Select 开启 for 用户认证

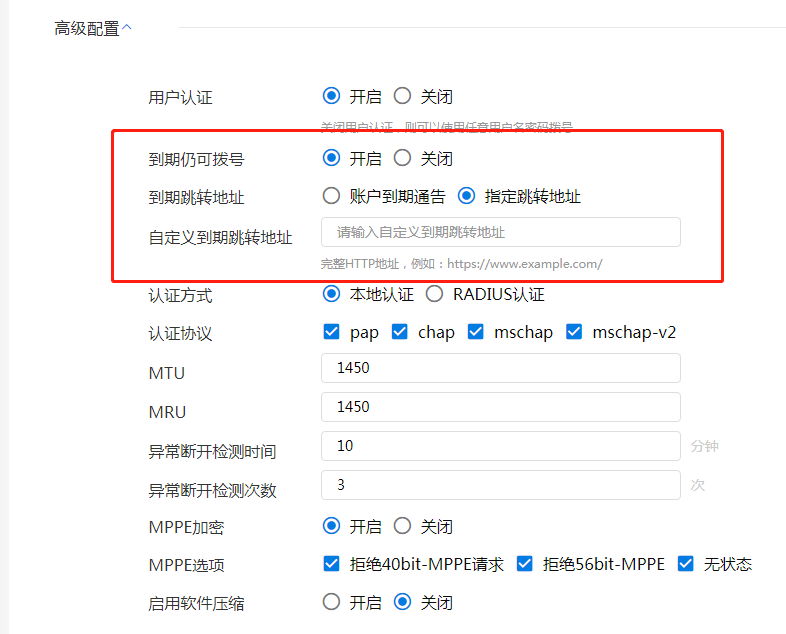click(x=332, y=97)
